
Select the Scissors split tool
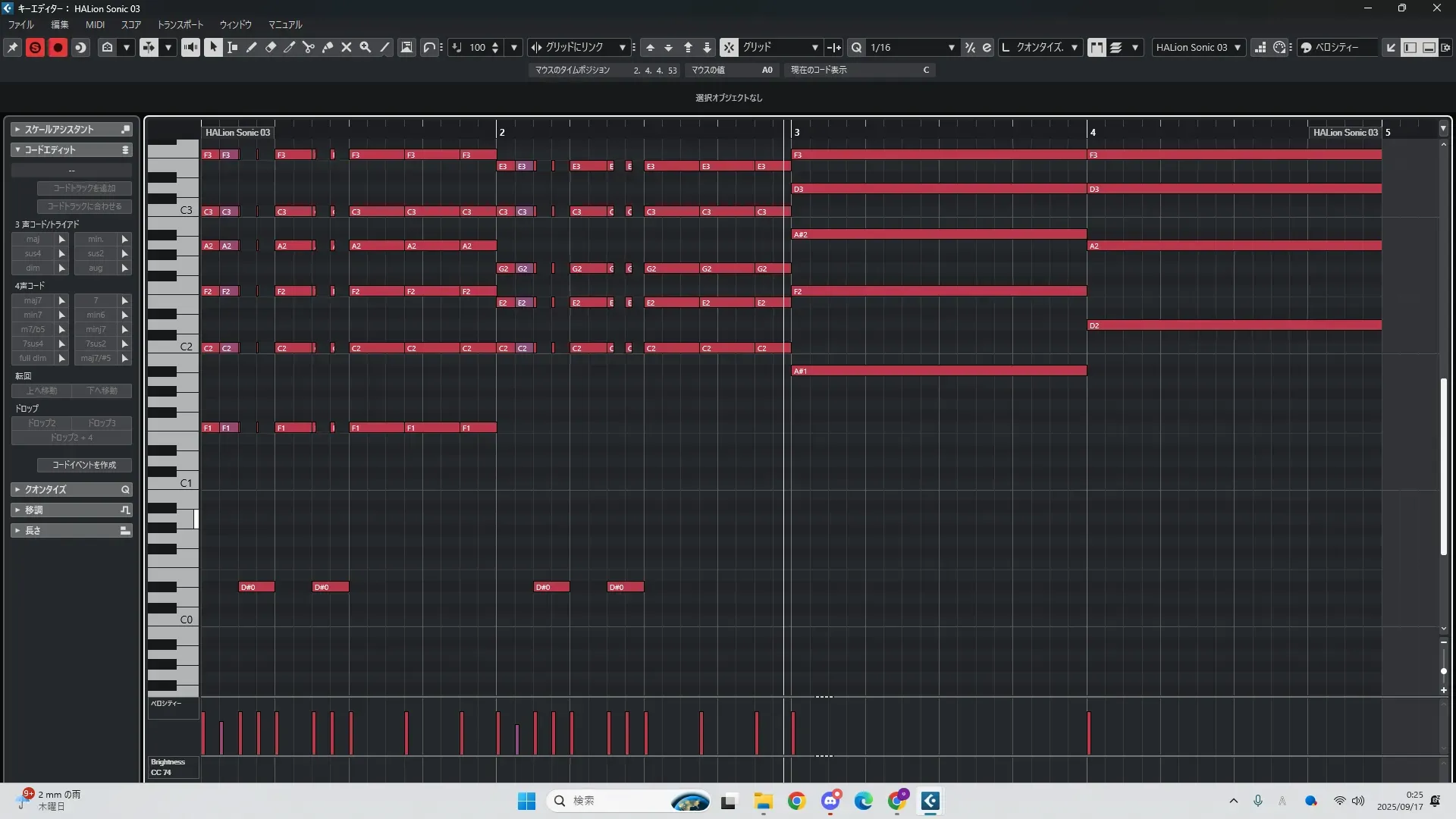[x=308, y=47]
